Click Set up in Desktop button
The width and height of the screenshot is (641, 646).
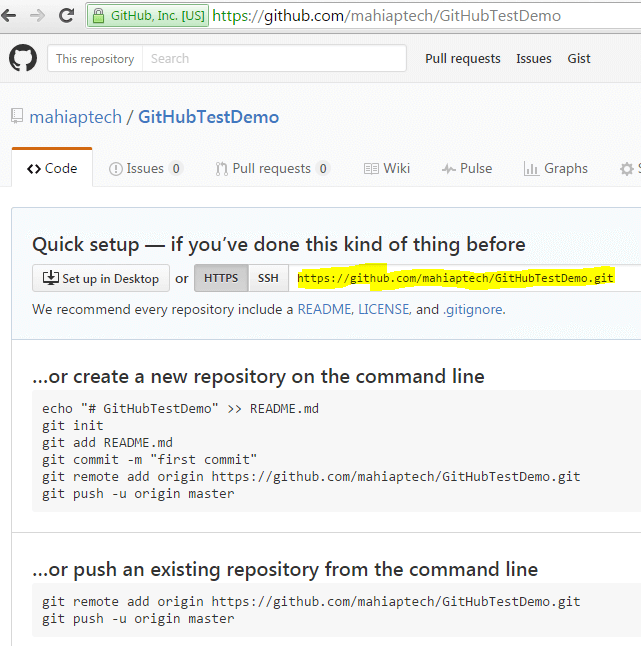click(x=101, y=278)
